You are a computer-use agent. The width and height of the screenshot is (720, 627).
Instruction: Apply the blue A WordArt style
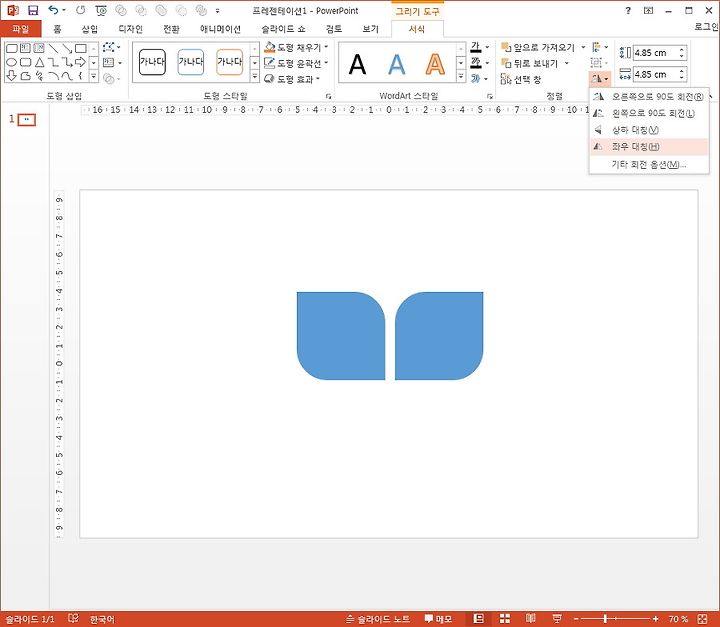click(x=396, y=63)
